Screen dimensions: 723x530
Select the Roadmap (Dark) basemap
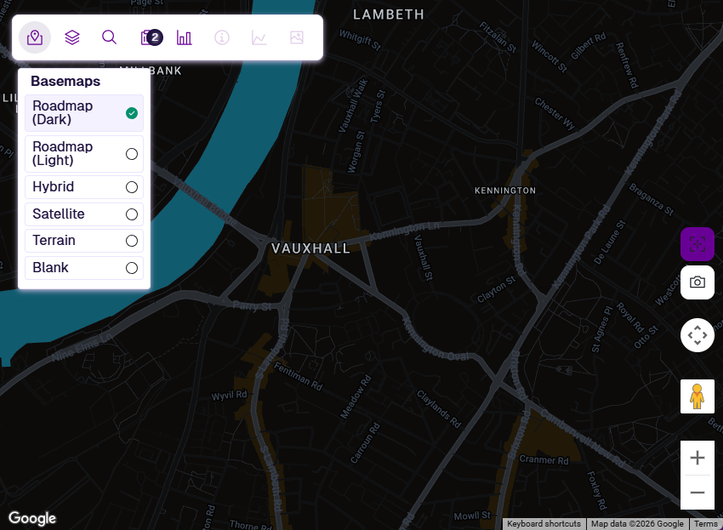tap(84, 113)
